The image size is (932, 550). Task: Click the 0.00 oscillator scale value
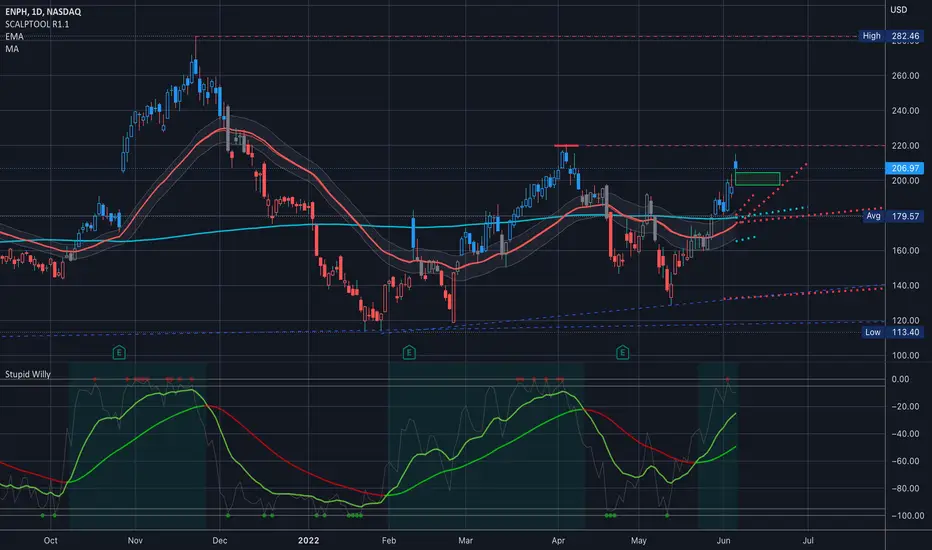(900, 379)
